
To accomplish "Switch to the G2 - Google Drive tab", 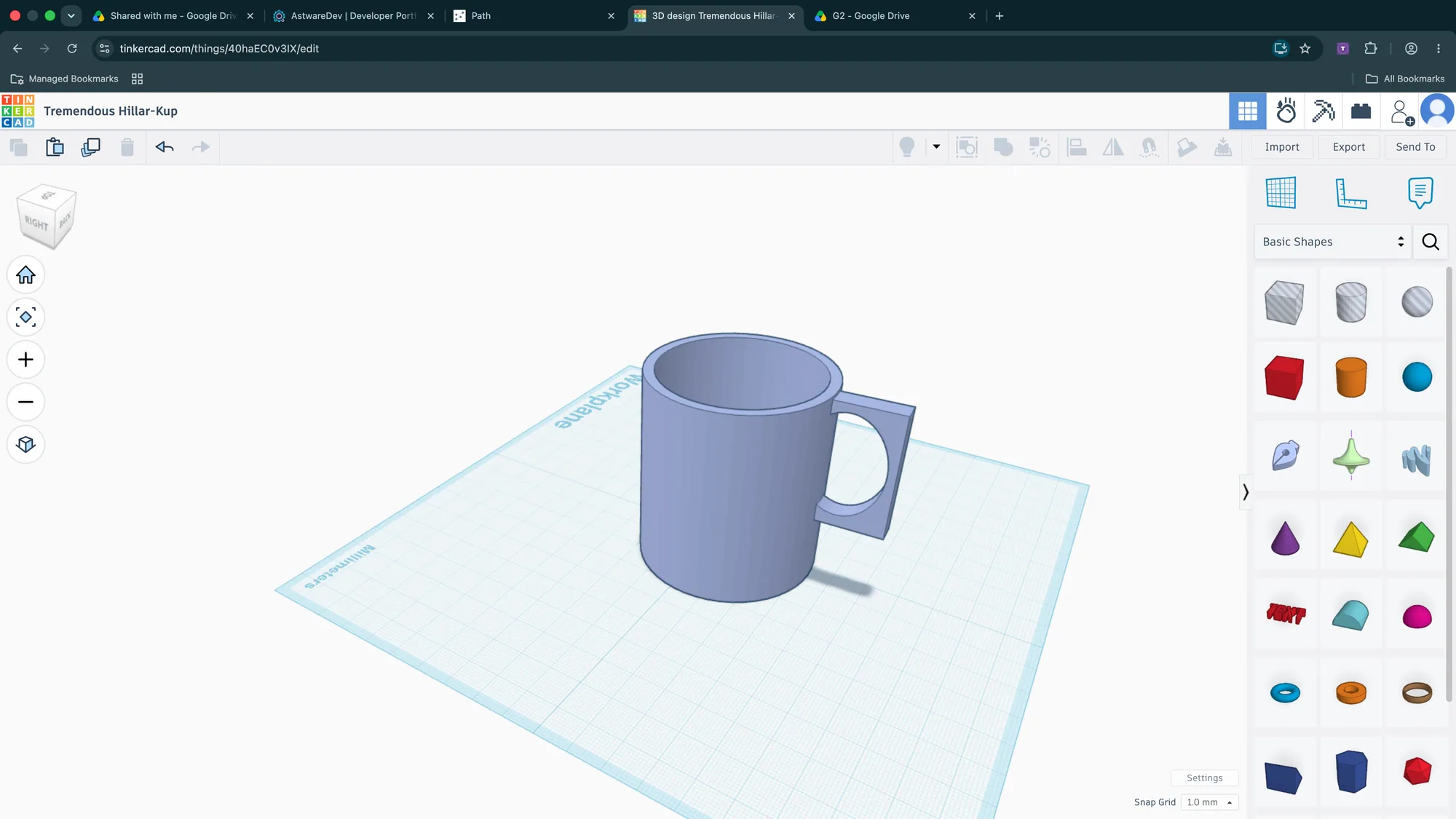I will pos(895,15).
